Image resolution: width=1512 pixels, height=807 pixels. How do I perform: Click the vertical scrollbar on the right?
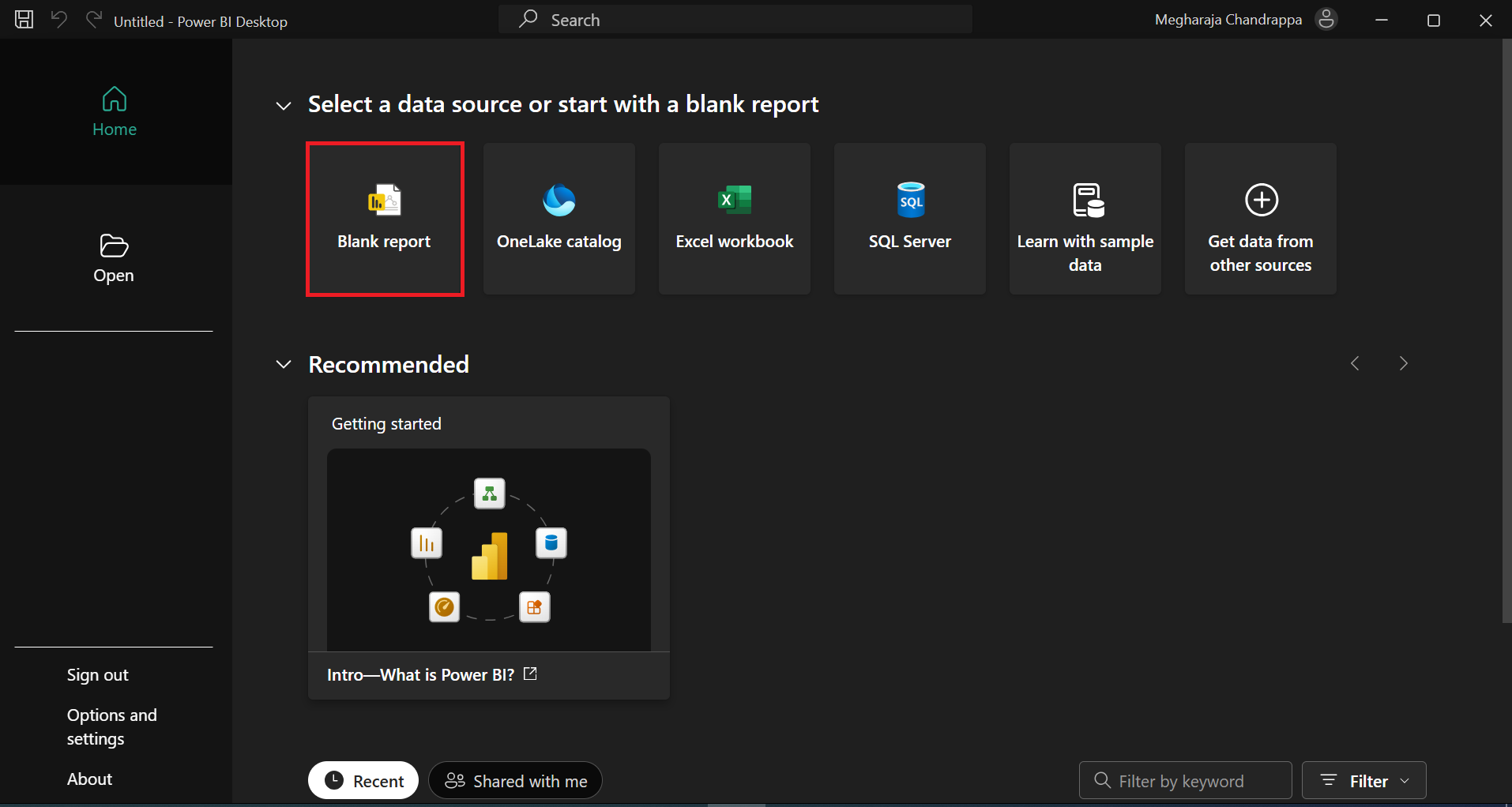tap(1506, 332)
